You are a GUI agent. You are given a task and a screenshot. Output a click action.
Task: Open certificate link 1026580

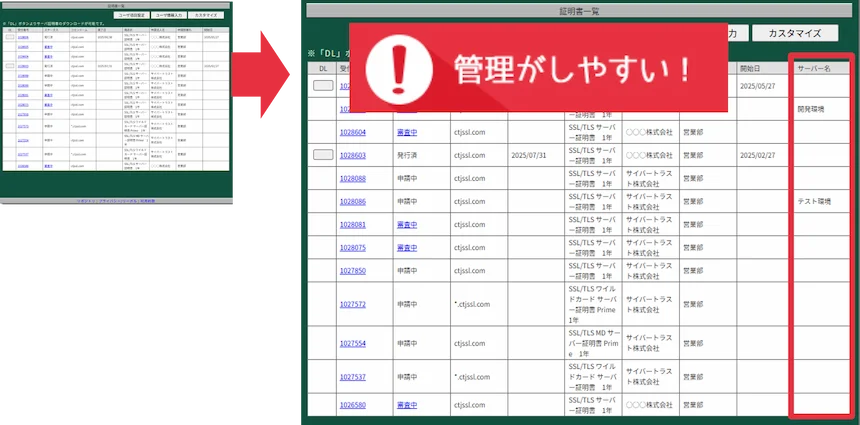tap(352, 405)
